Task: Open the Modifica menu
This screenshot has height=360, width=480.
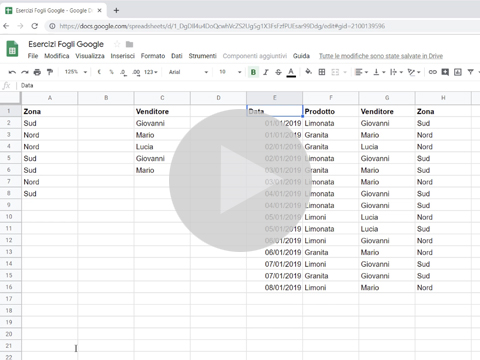Action: [x=57, y=56]
